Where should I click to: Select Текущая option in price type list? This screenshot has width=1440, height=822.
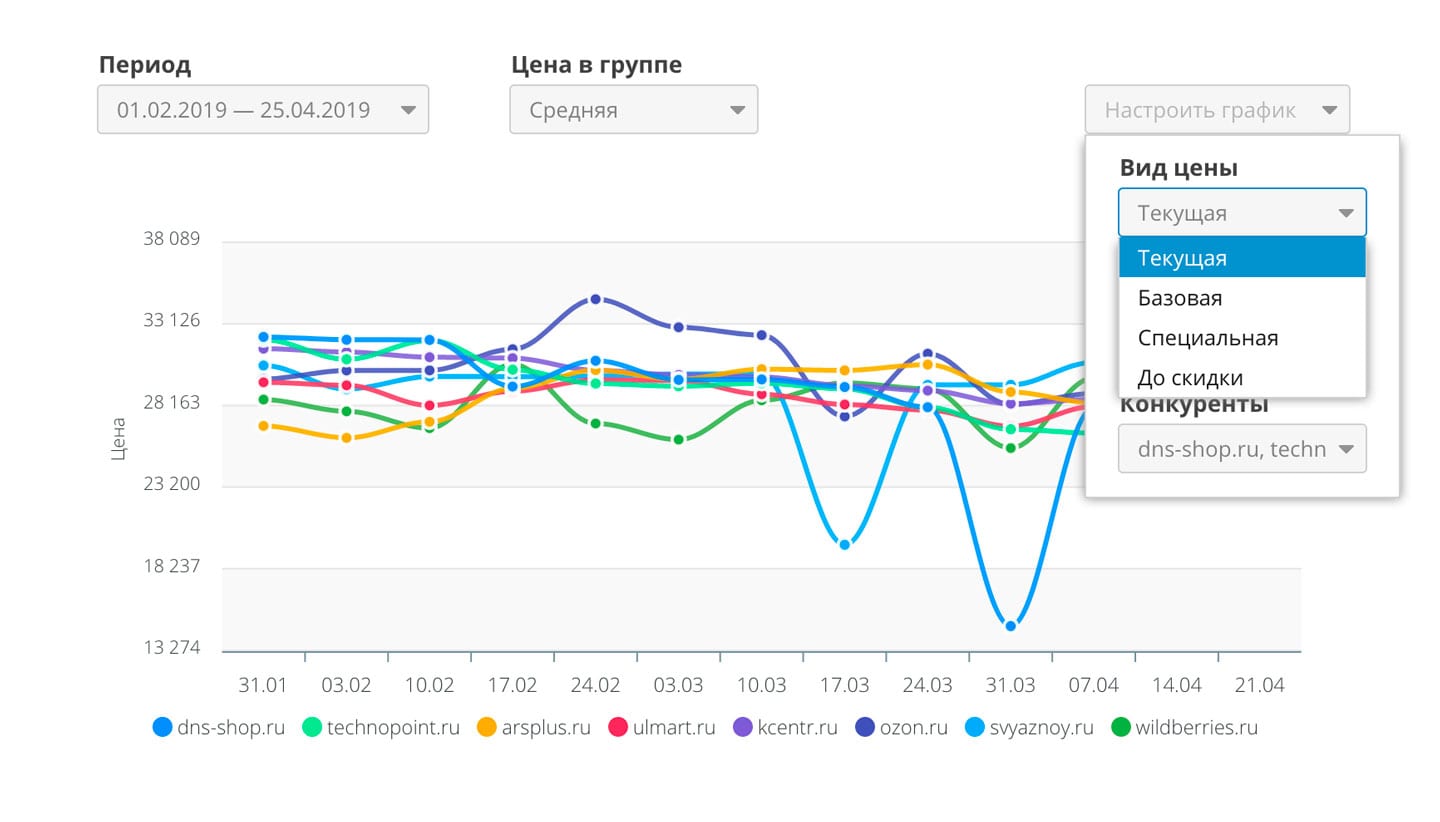click(1242, 257)
